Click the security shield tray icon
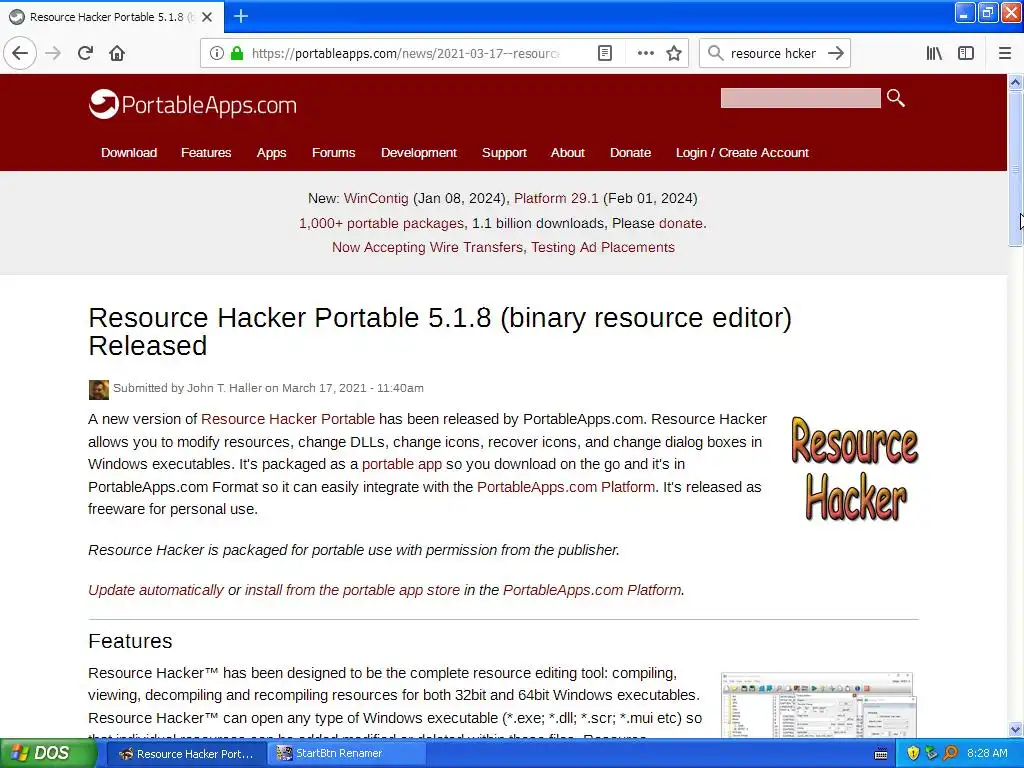The image size is (1024, 768). click(913, 753)
